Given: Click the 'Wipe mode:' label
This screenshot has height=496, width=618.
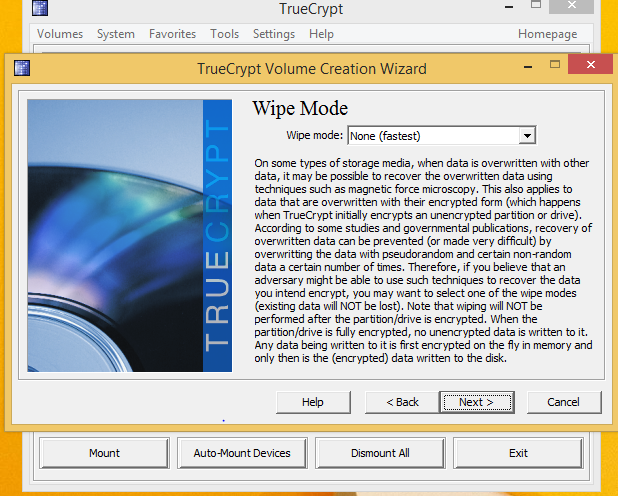Looking at the screenshot, I should pyautogui.click(x=315, y=135).
